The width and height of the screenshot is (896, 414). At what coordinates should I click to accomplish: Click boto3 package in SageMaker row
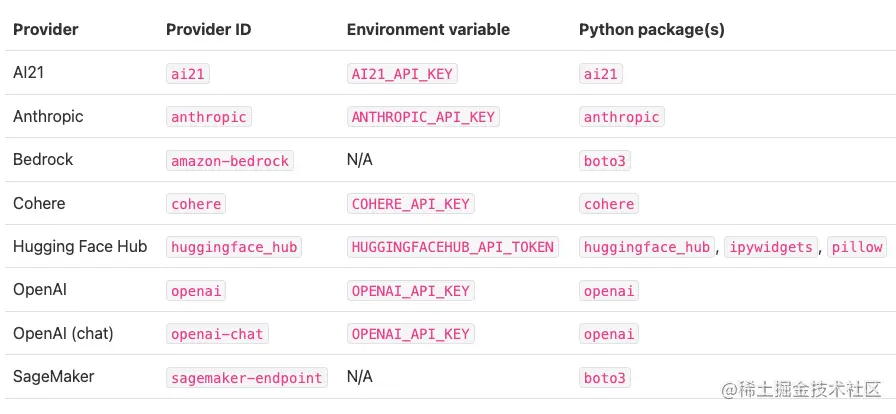(605, 377)
